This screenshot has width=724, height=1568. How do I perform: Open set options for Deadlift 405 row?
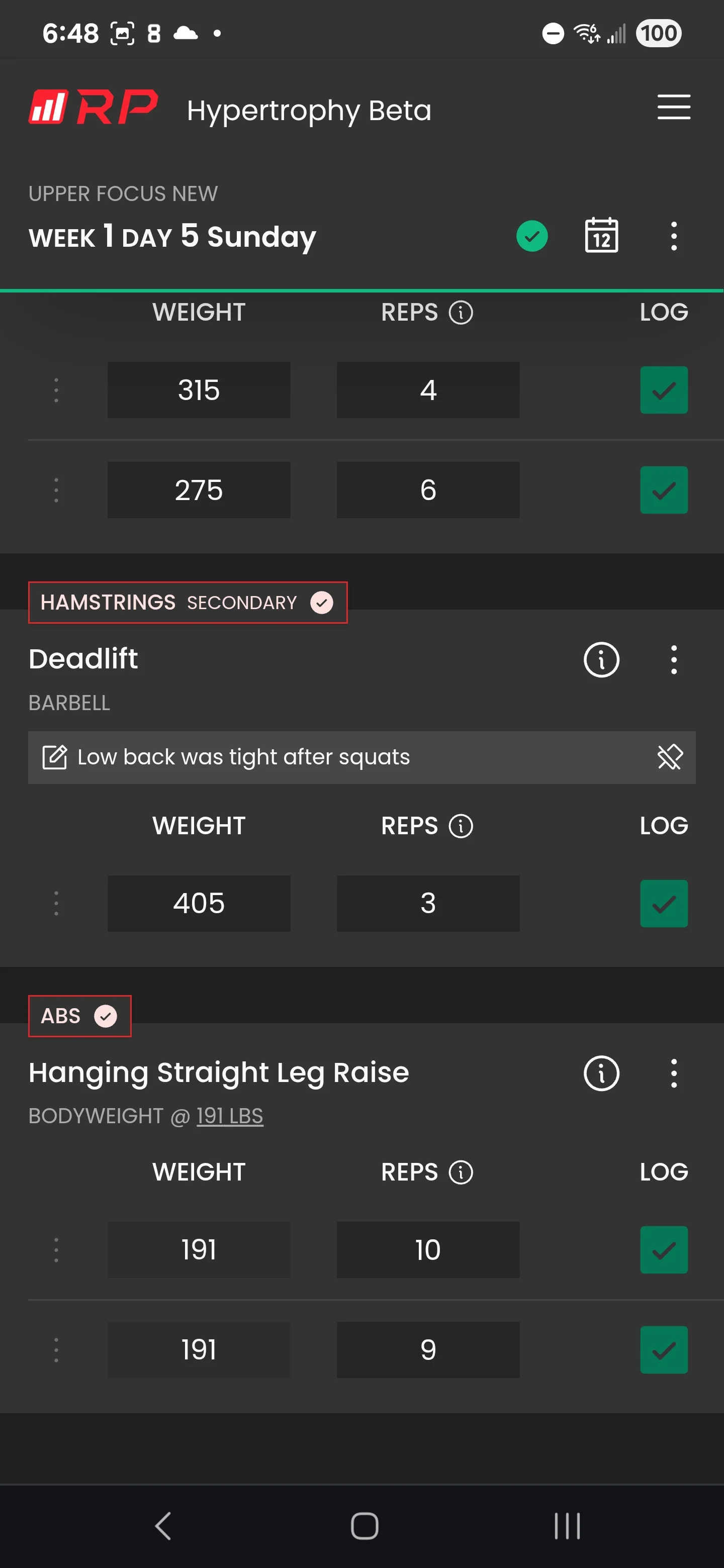[x=56, y=903]
